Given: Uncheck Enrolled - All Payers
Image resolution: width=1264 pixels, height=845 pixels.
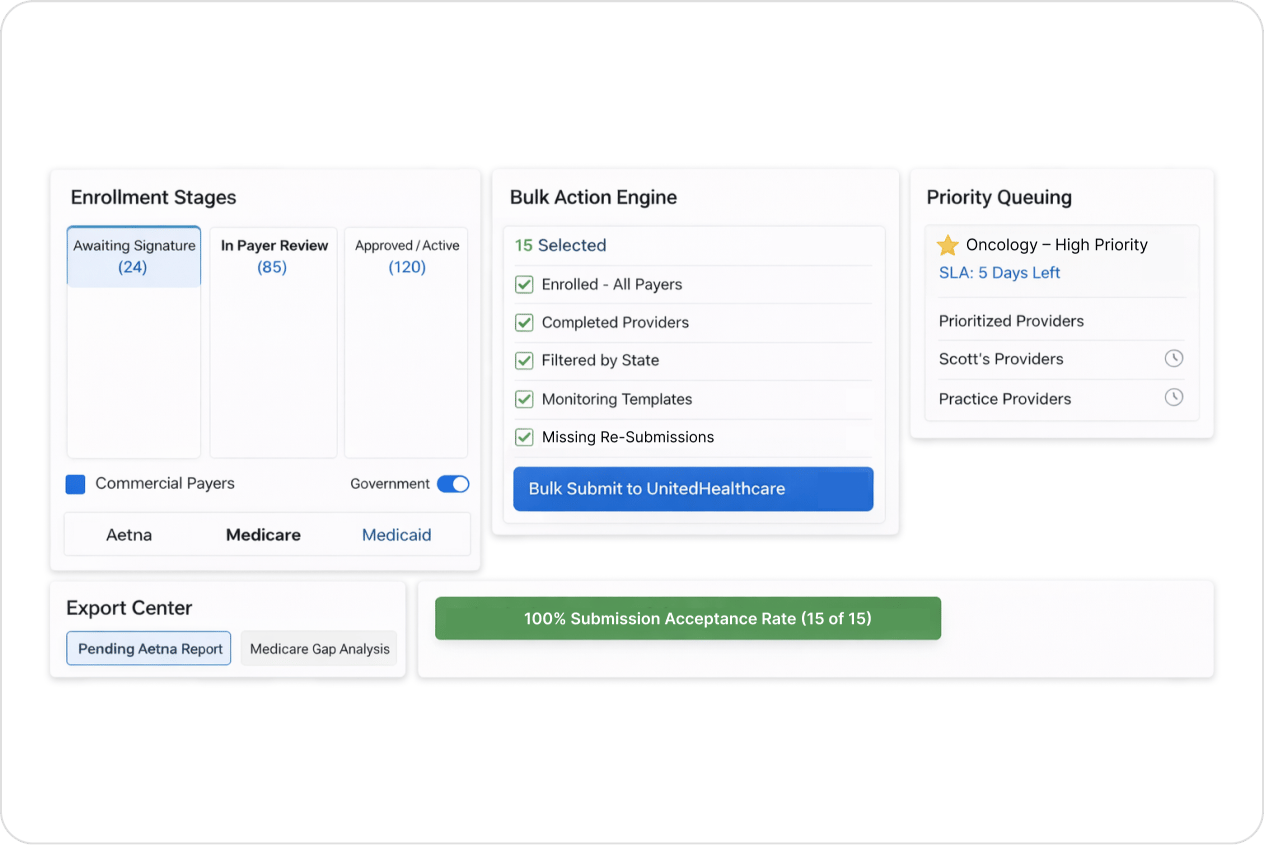Looking at the screenshot, I should (x=524, y=284).
